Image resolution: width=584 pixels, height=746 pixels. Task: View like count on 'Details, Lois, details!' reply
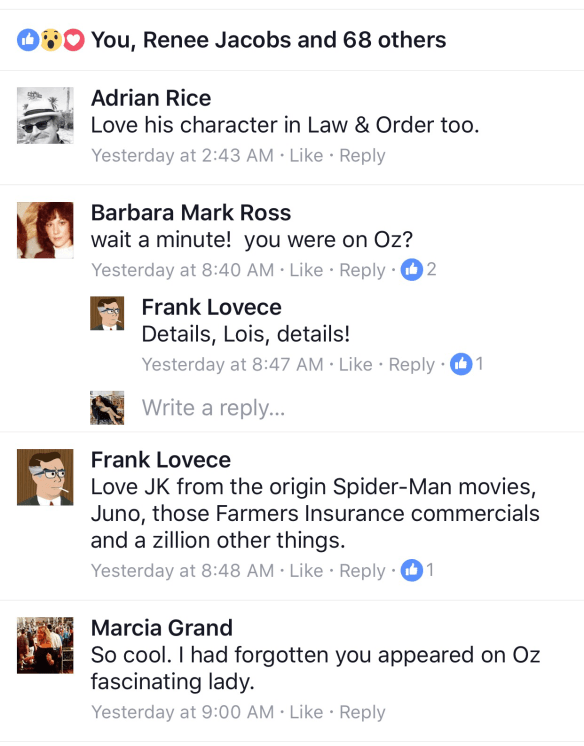click(x=467, y=364)
